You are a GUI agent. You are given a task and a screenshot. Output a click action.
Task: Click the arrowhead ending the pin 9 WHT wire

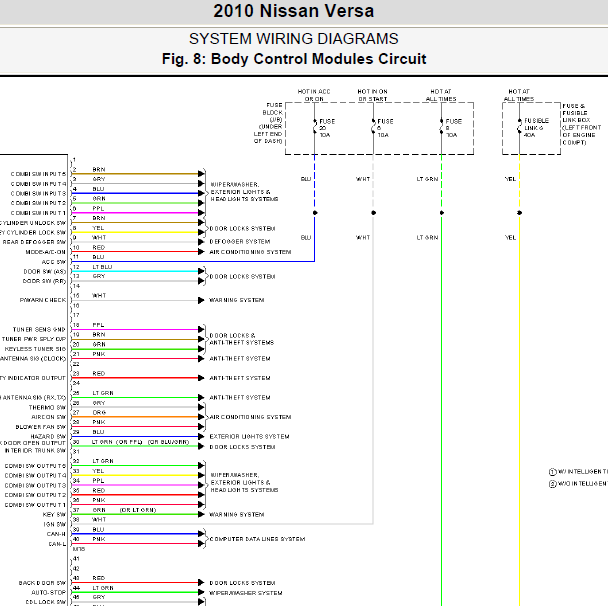[x=201, y=242]
